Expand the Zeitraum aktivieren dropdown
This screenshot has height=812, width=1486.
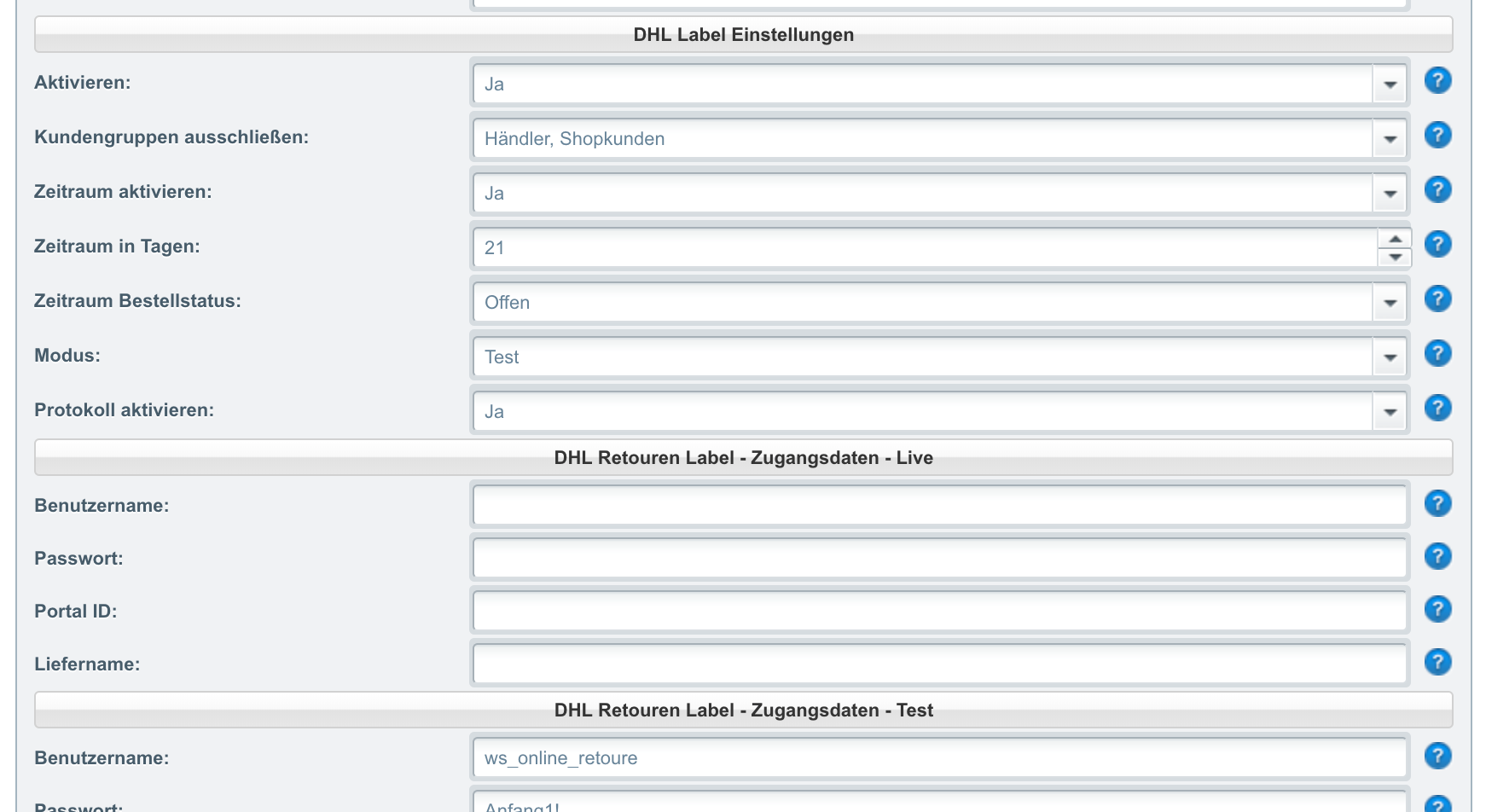1390,194
